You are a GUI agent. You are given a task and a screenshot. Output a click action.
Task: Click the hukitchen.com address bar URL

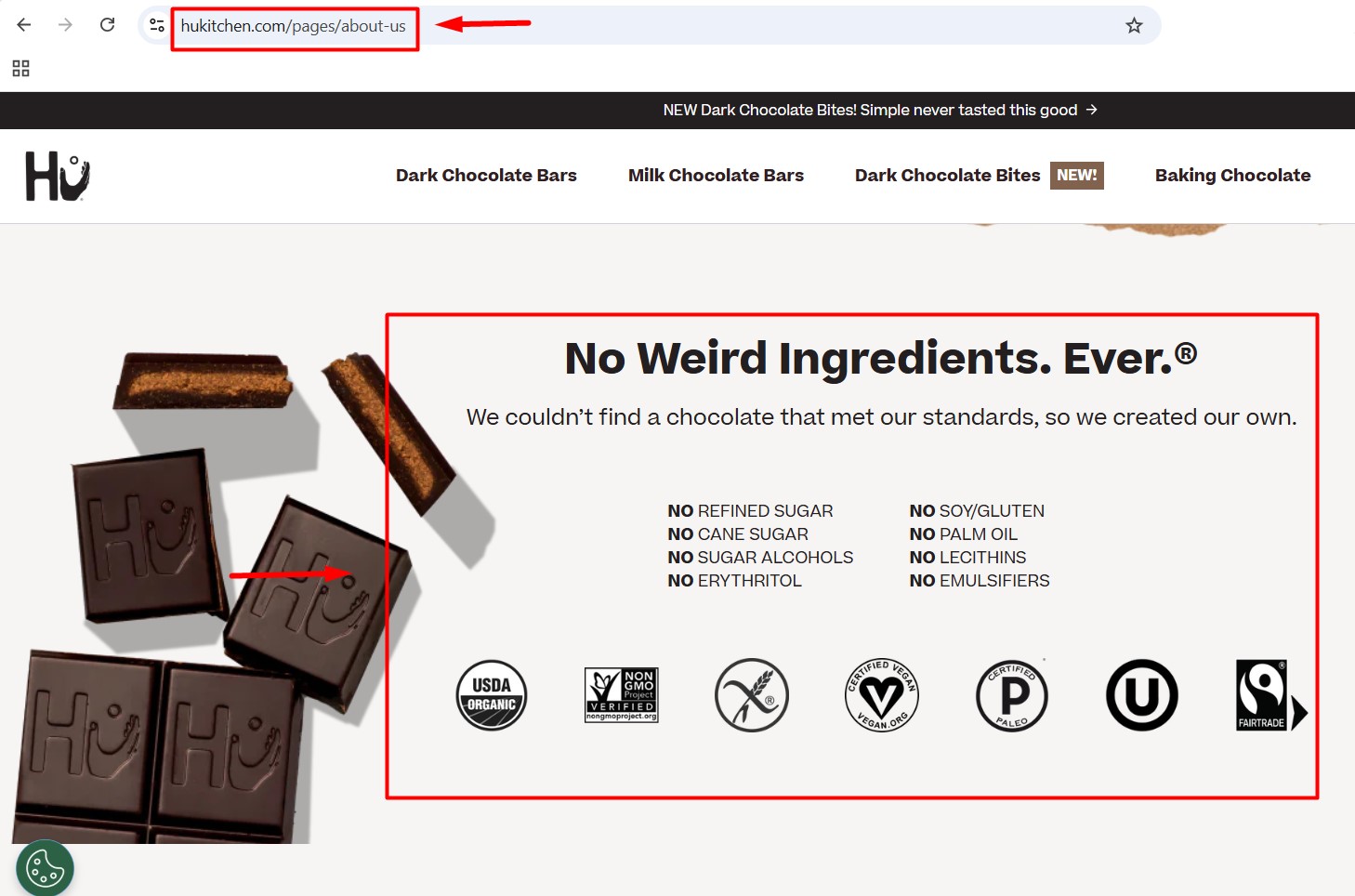294,26
